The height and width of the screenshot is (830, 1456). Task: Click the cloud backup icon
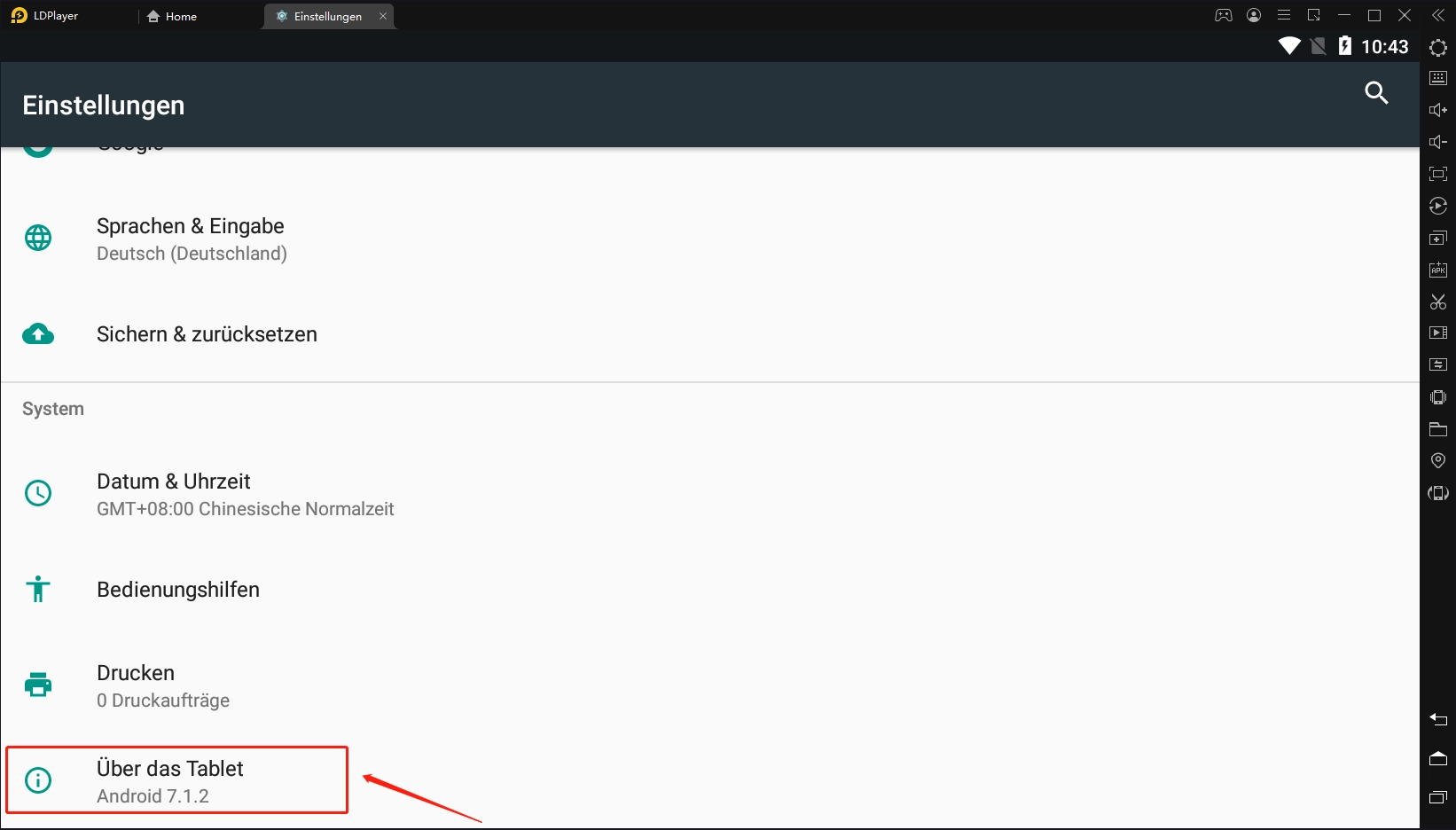(x=38, y=333)
